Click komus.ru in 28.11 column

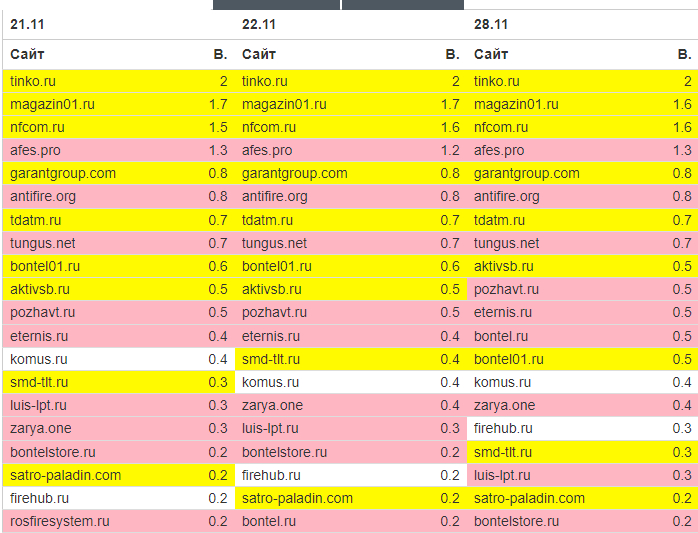(503, 382)
